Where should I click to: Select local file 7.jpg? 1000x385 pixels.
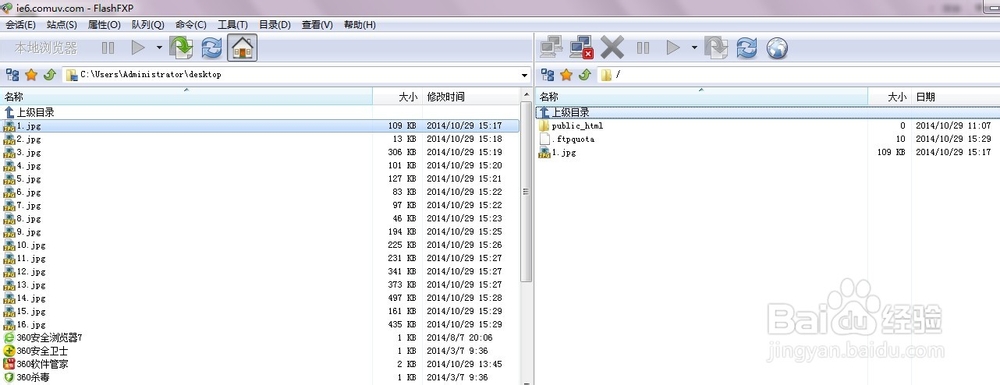tap(260, 205)
